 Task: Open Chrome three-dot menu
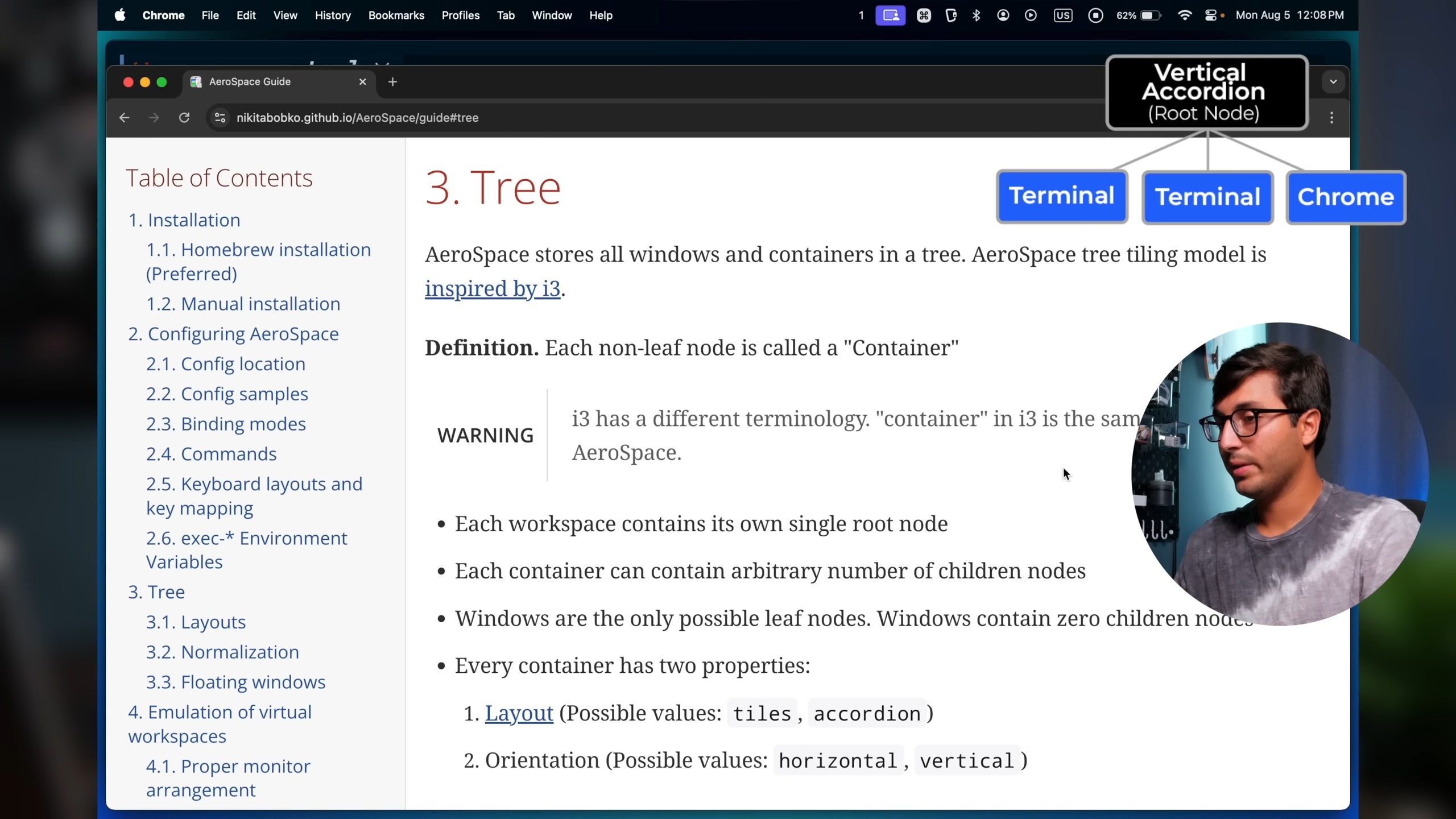1331,118
